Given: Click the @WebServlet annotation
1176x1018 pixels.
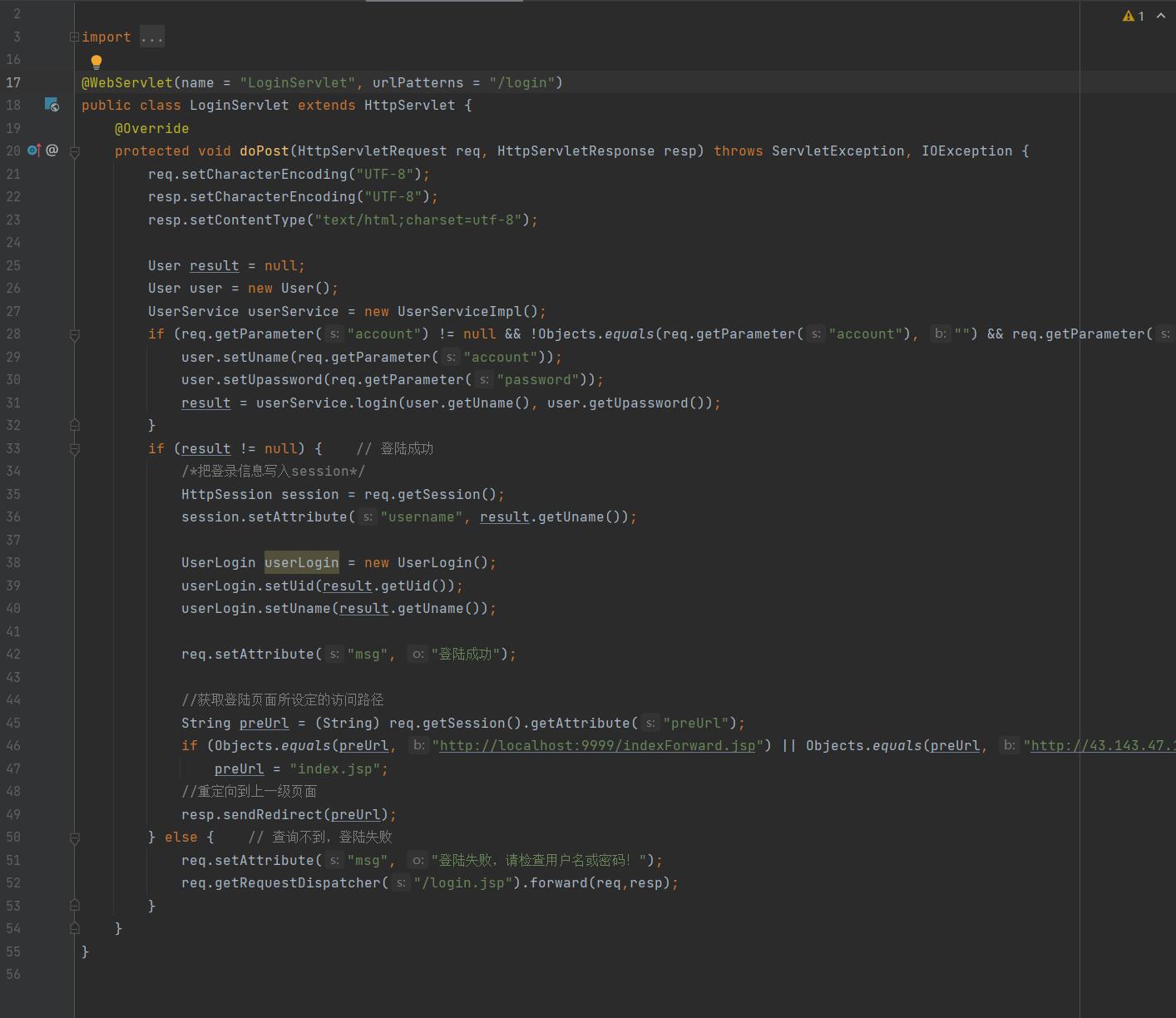Looking at the screenshot, I should (x=127, y=82).
